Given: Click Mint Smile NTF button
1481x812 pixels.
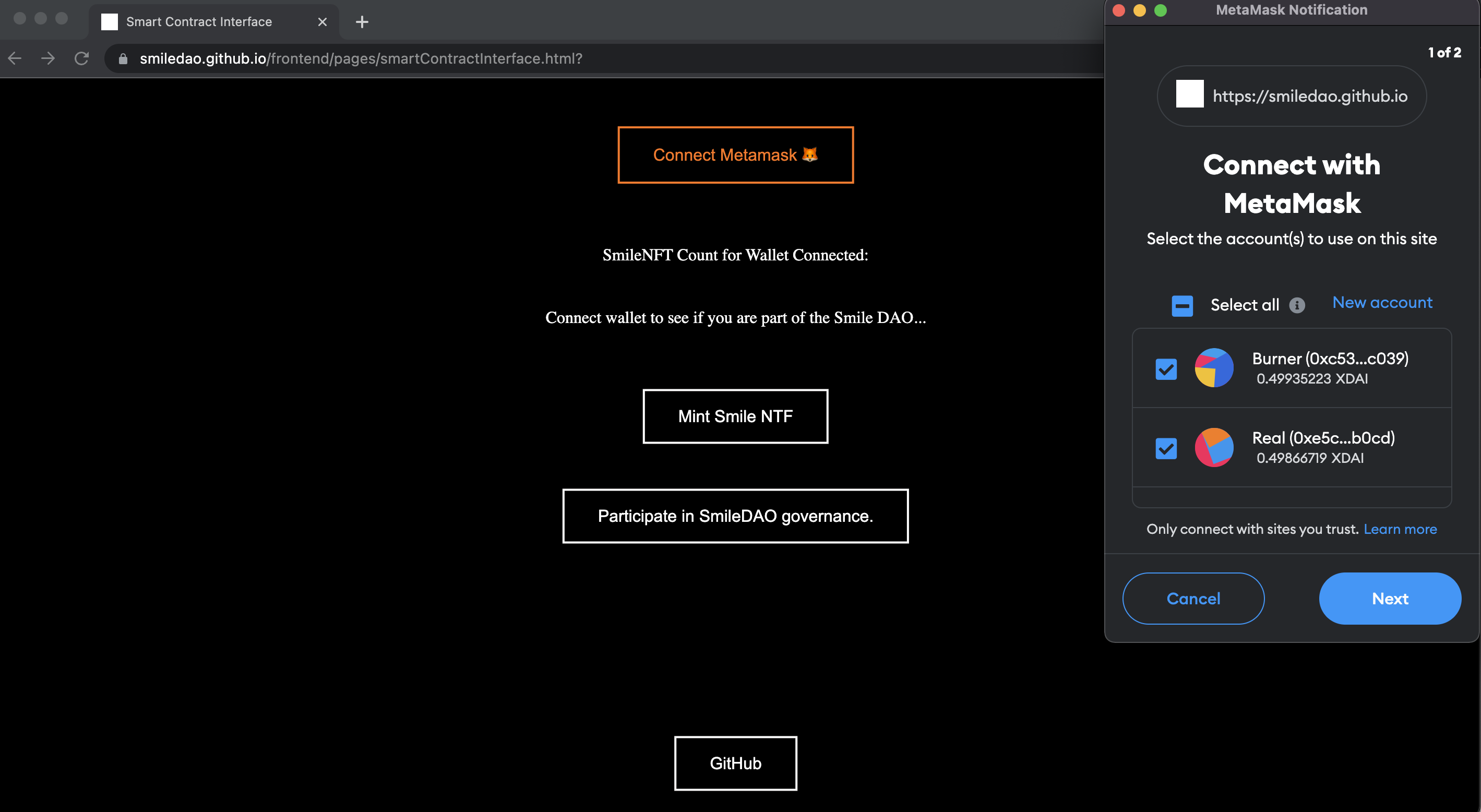Looking at the screenshot, I should click(735, 416).
